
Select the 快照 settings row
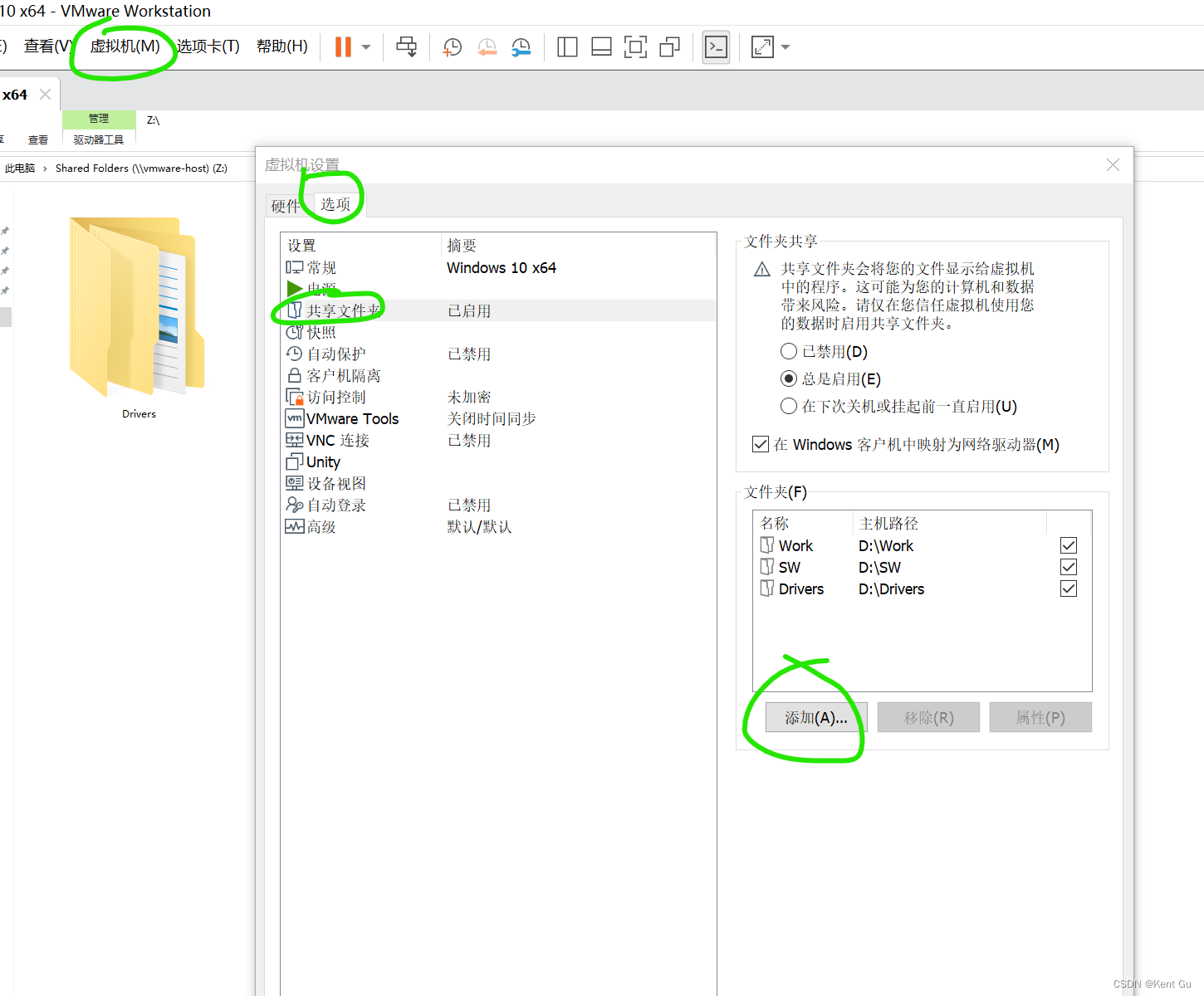pos(498,332)
